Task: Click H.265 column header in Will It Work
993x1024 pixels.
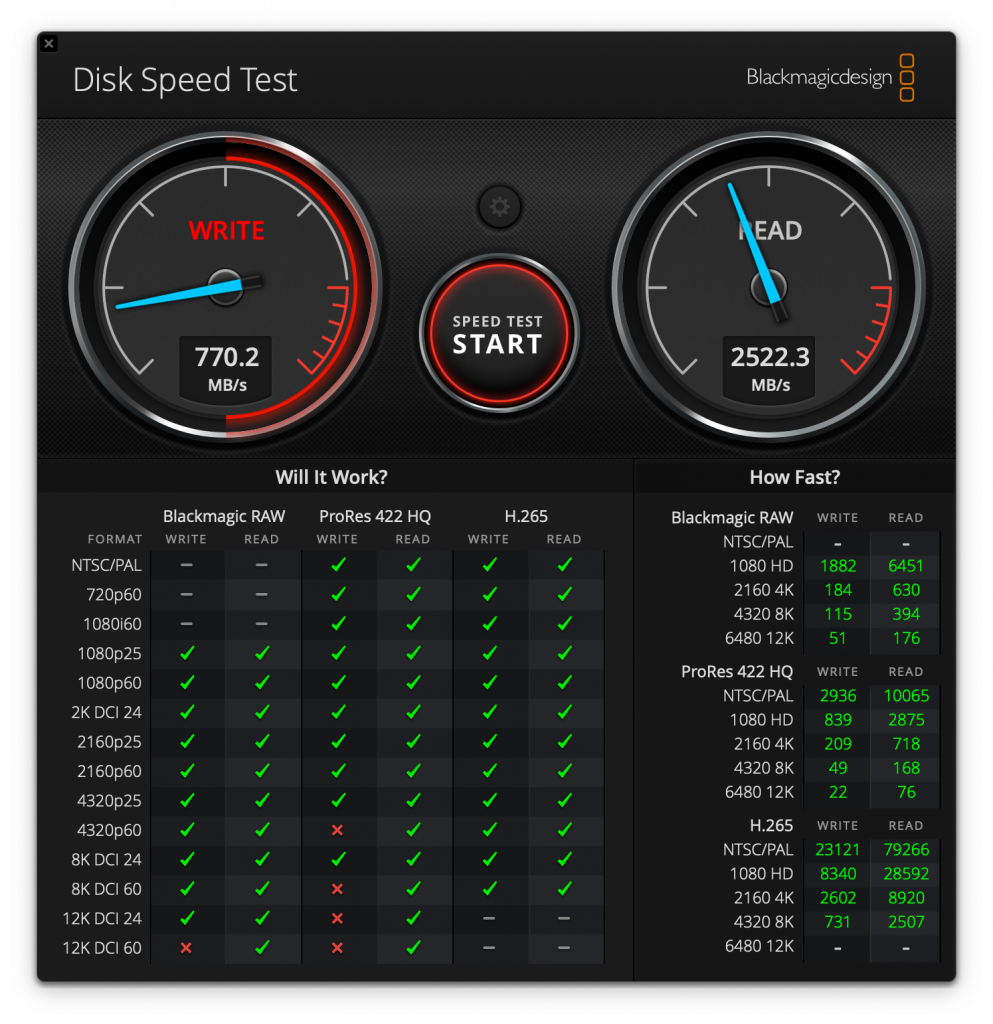Action: (x=526, y=516)
